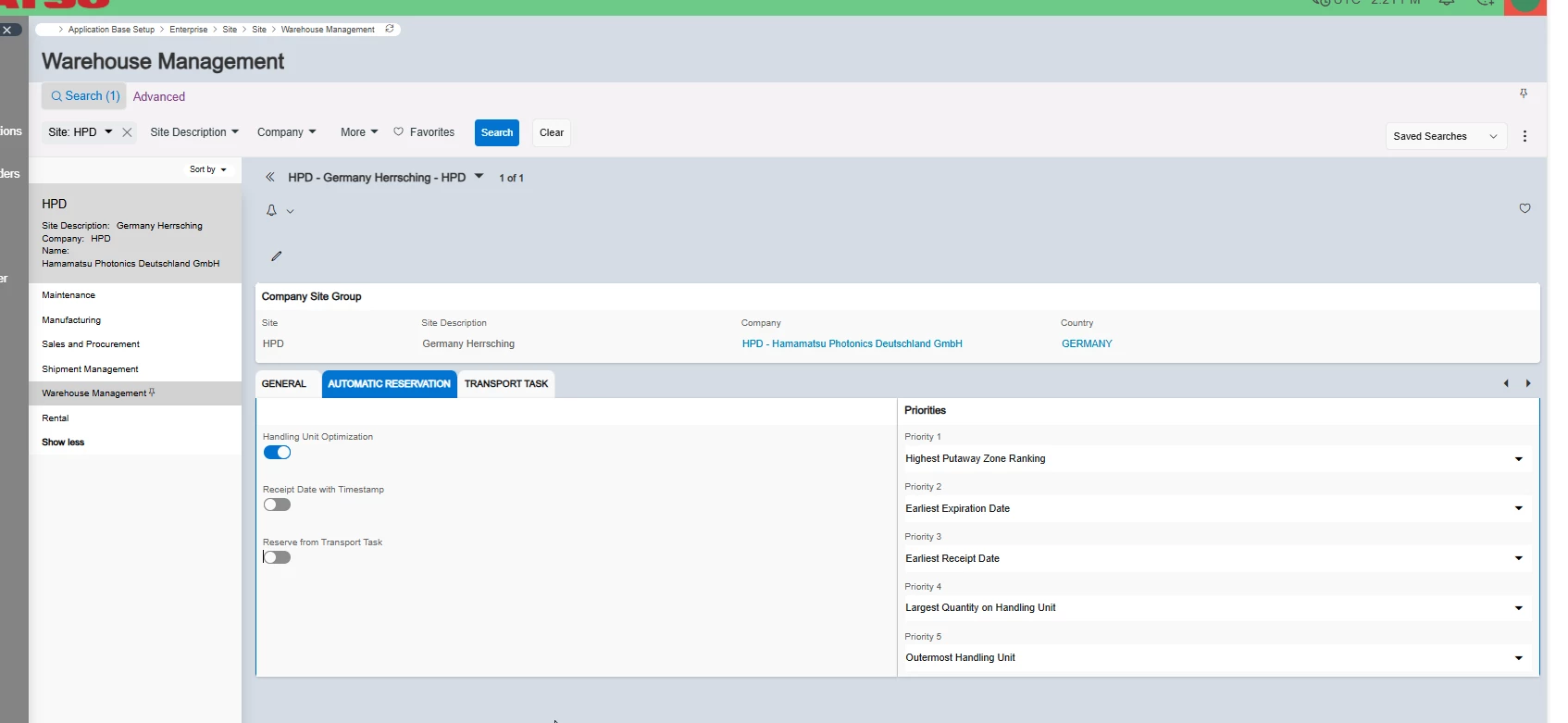Remove the Site: HPD filter chip
Image resolution: width=1568 pixels, height=723 pixels.
pyautogui.click(x=128, y=132)
